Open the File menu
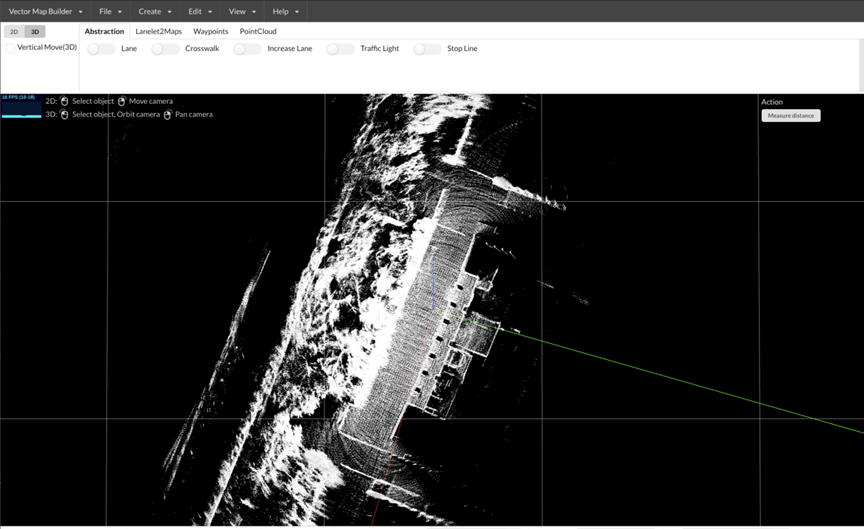The image size is (864, 529). [x=110, y=11]
